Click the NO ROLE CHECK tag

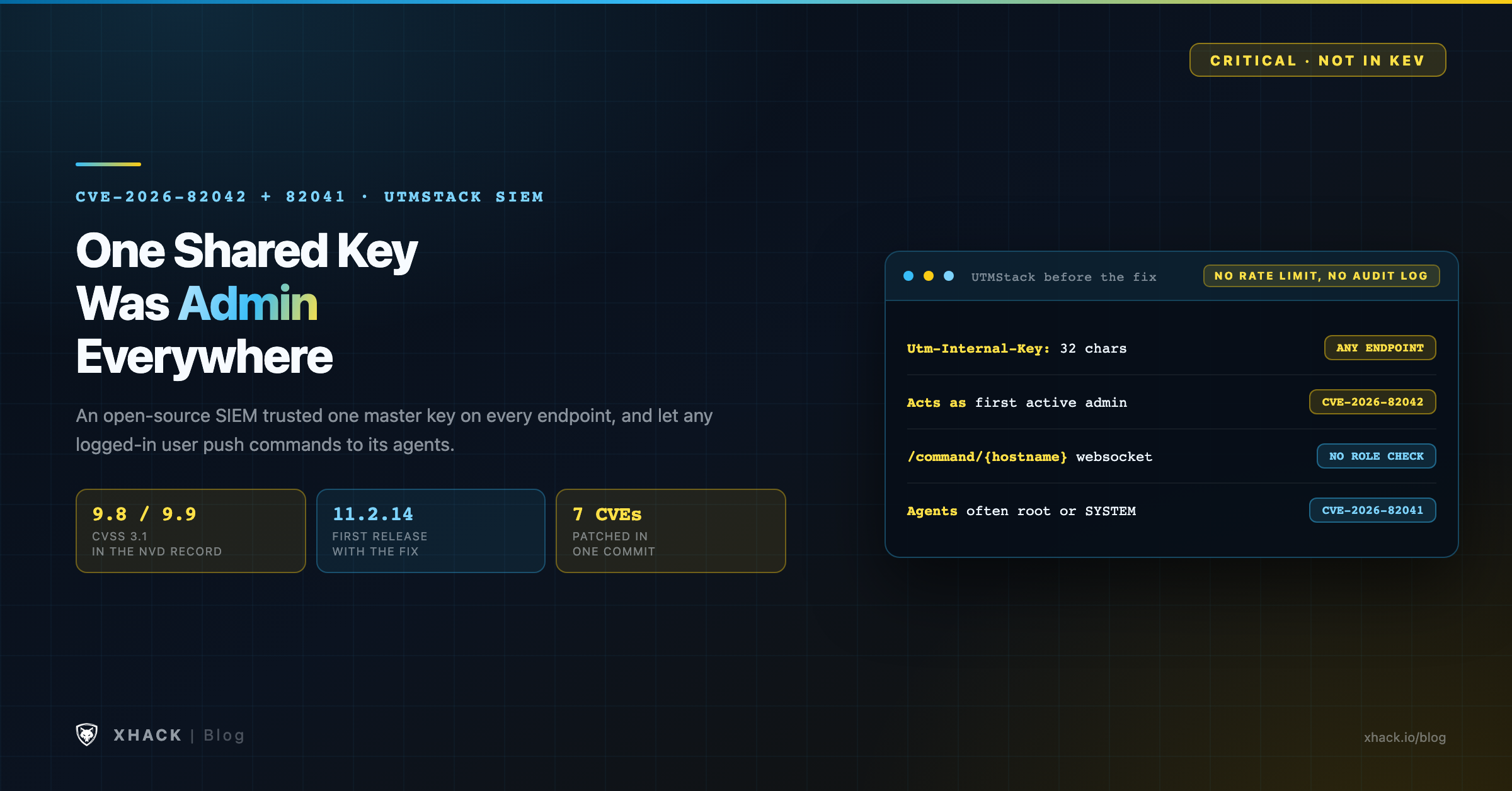pos(1376,456)
